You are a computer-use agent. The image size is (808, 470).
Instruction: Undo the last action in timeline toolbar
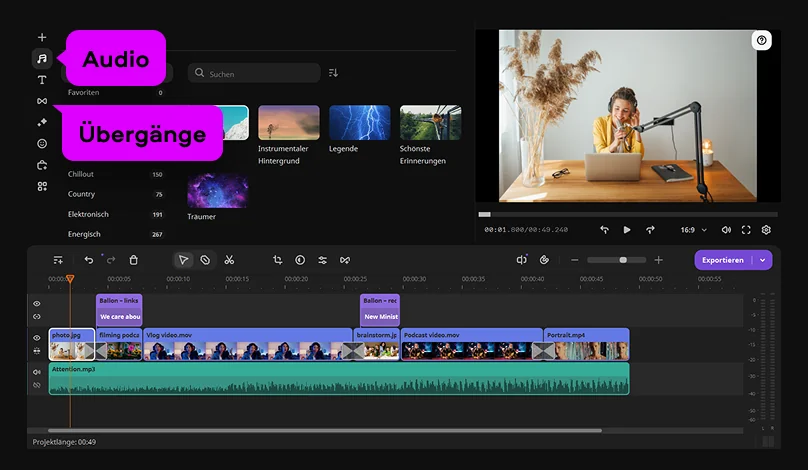tap(89, 260)
